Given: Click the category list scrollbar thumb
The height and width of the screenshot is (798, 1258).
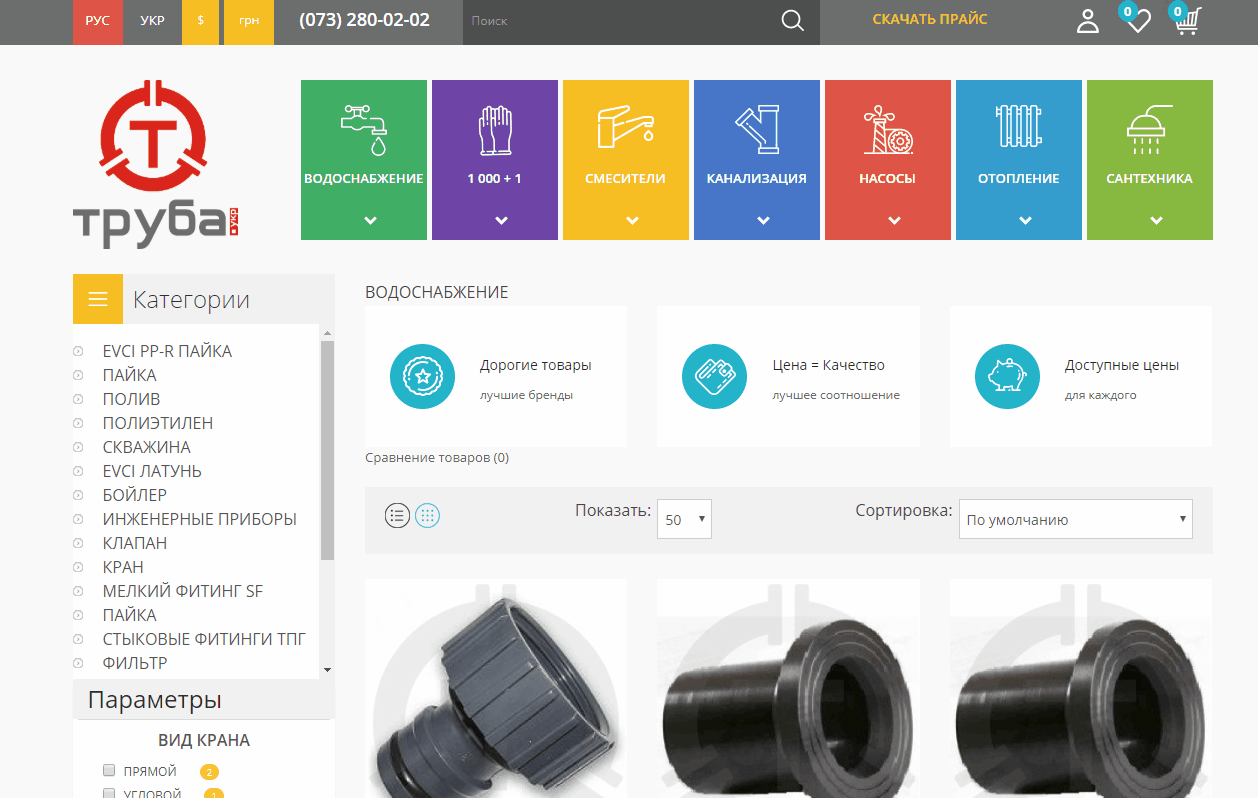Looking at the screenshot, I should [x=327, y=450].
